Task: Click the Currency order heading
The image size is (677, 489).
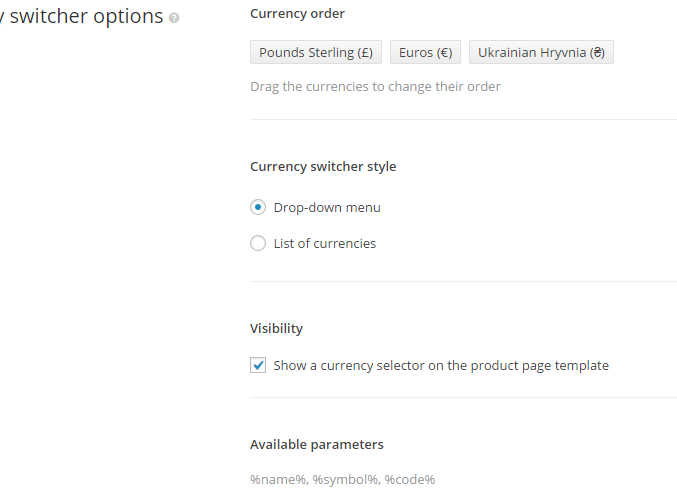Action: tap(297, 13)
